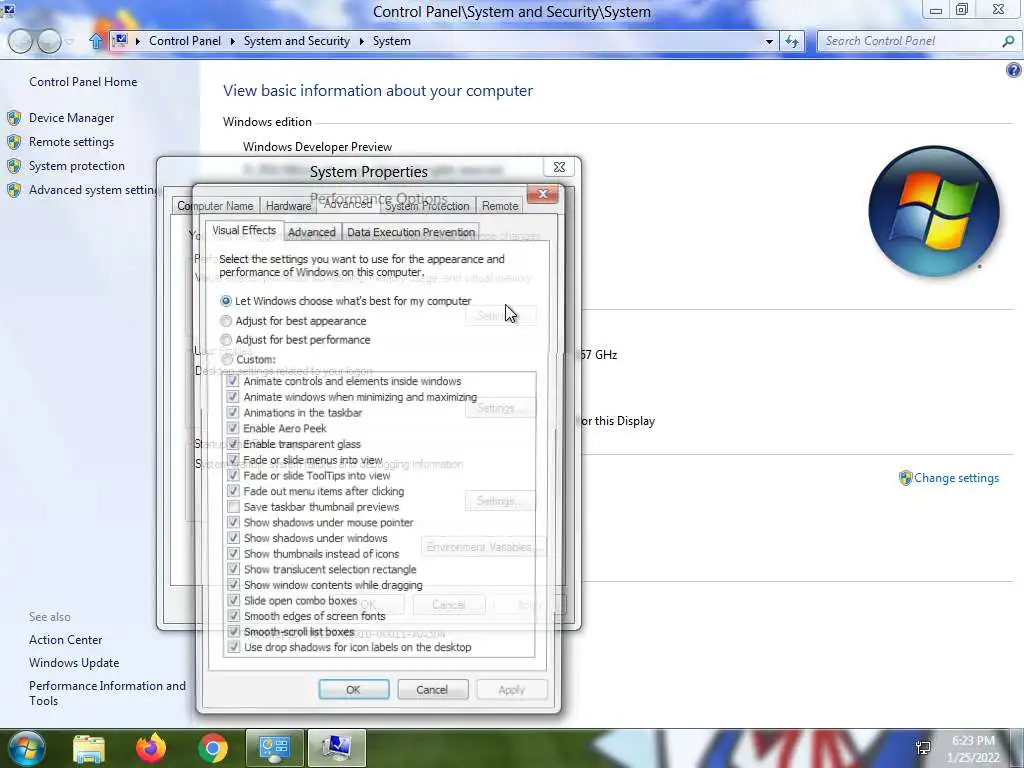Toggle Use drop shadows for icon labels
The width and height of the screenshot is (1024, 768).
pos(233,647)
